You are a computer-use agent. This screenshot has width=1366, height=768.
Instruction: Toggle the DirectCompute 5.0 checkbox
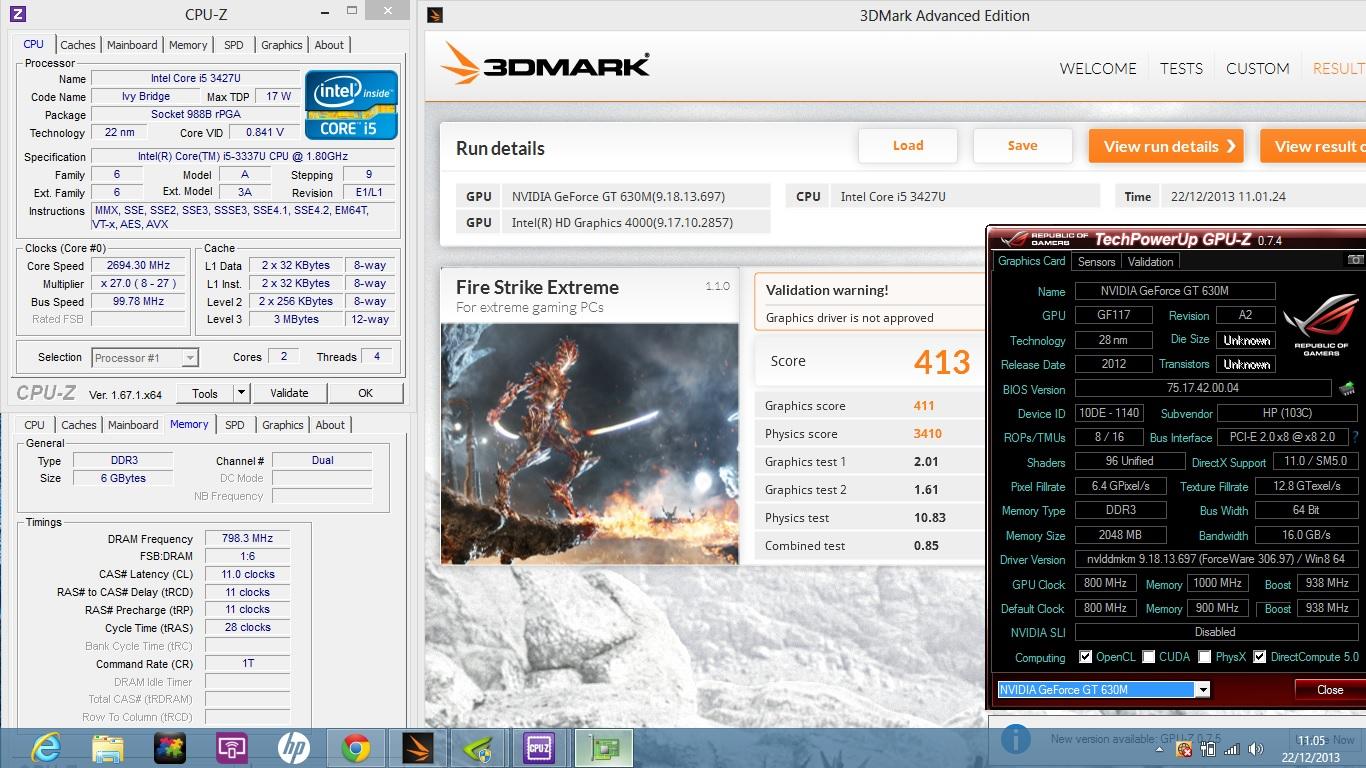[1260, 657]
